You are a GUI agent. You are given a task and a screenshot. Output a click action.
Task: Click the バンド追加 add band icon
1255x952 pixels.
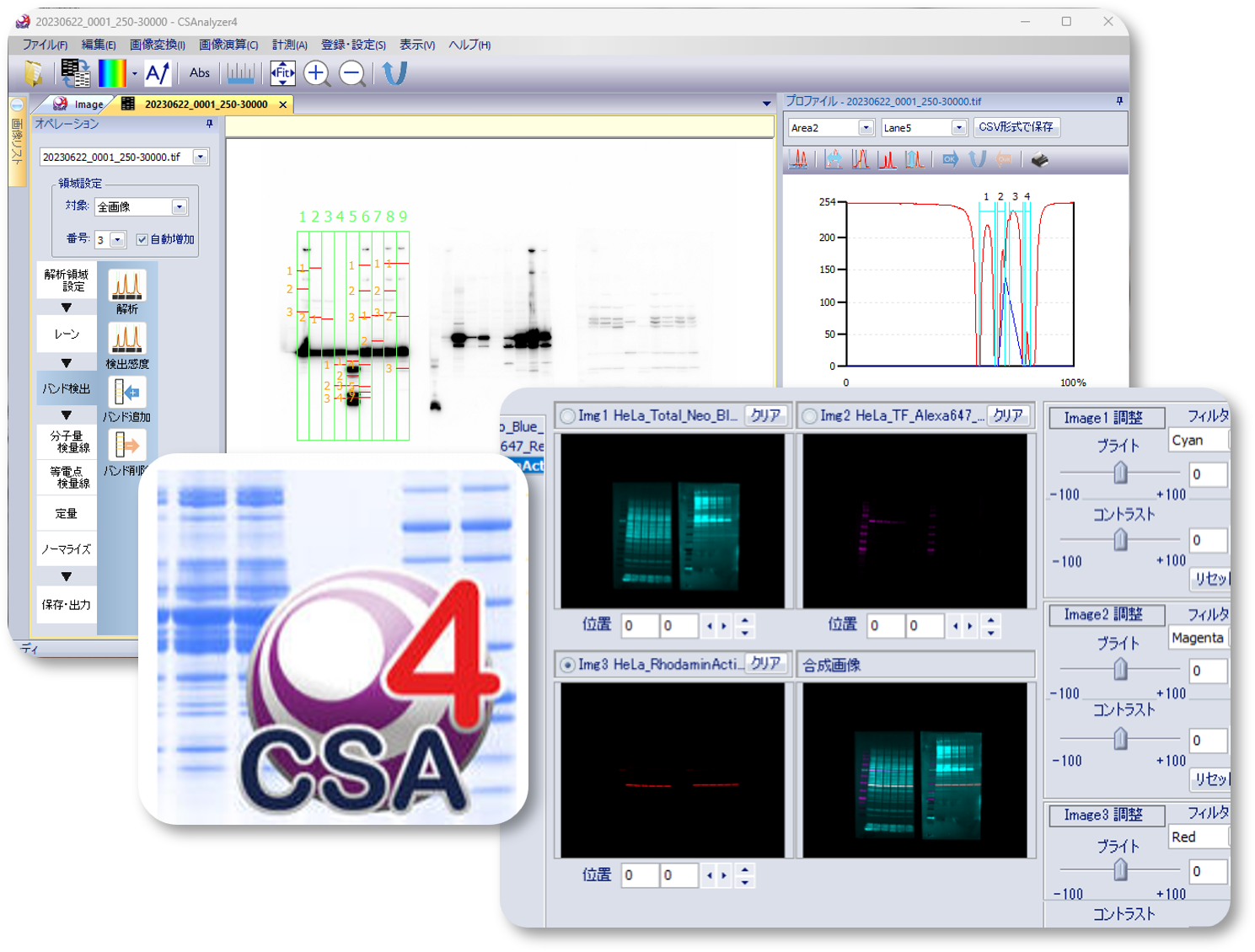[x=127, y=393]
